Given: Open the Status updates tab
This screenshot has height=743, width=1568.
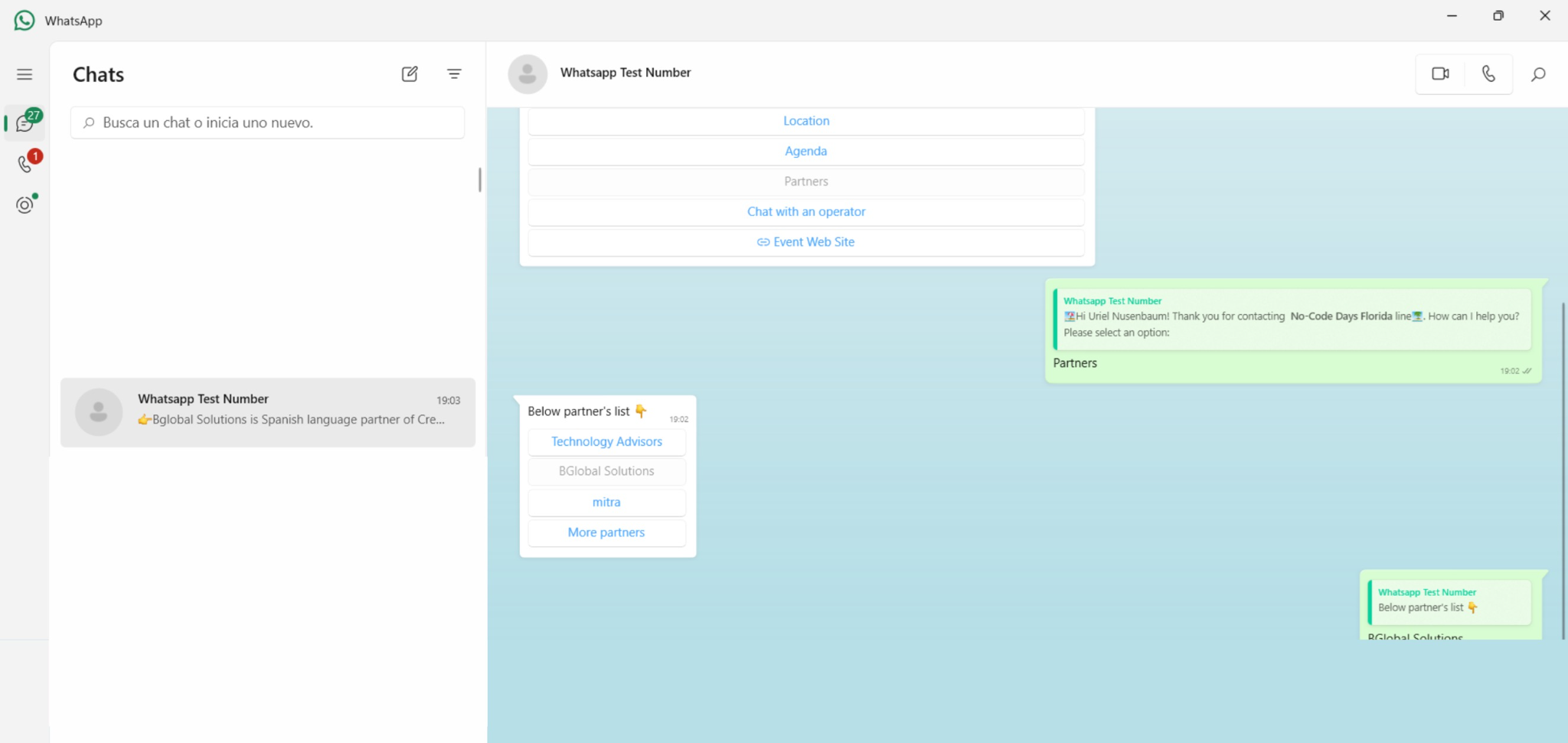Looking at the screenshot, I should 25,205.
